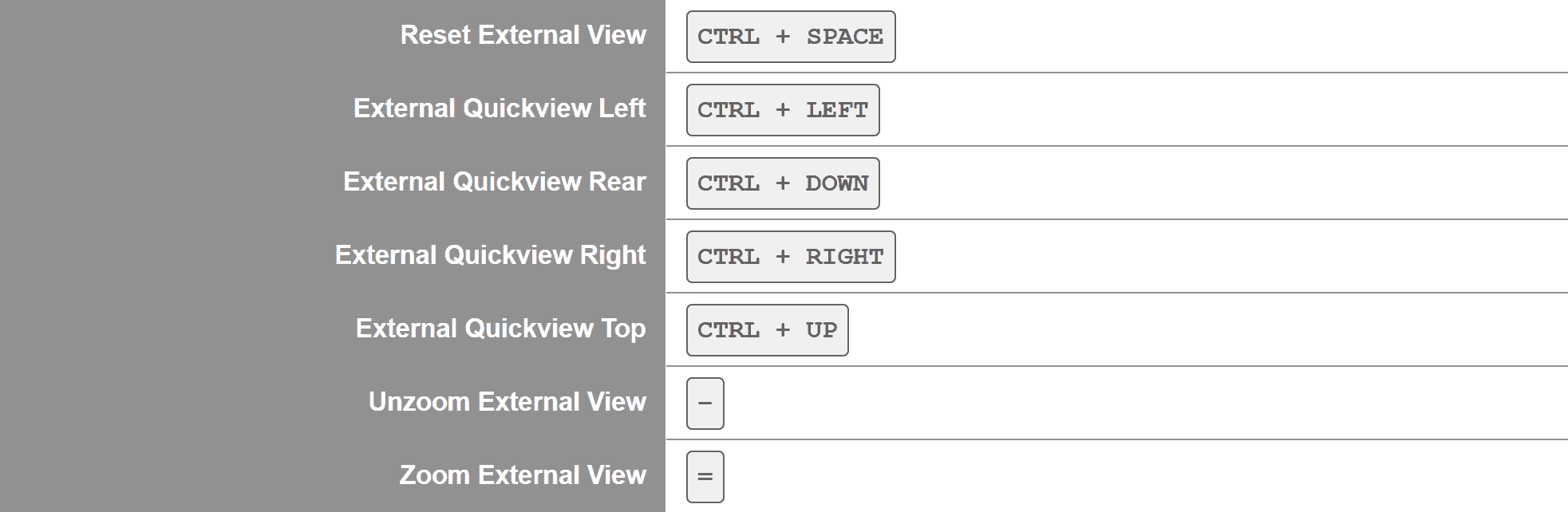Click the Unzoom External View label

click(507, 402)
